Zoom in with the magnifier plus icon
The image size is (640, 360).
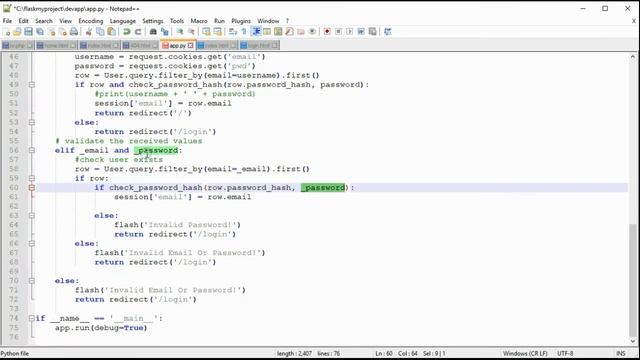(x=180, y=32)
